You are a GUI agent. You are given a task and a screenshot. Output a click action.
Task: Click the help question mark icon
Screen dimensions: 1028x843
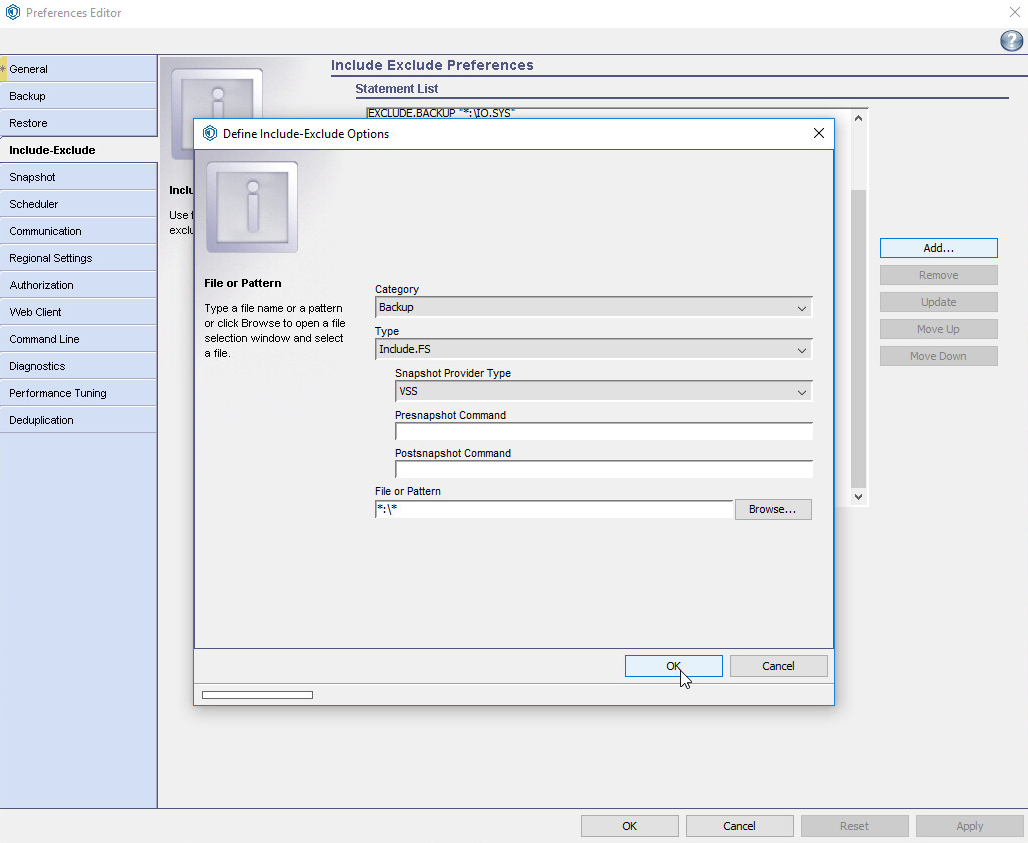(1010, 41)
